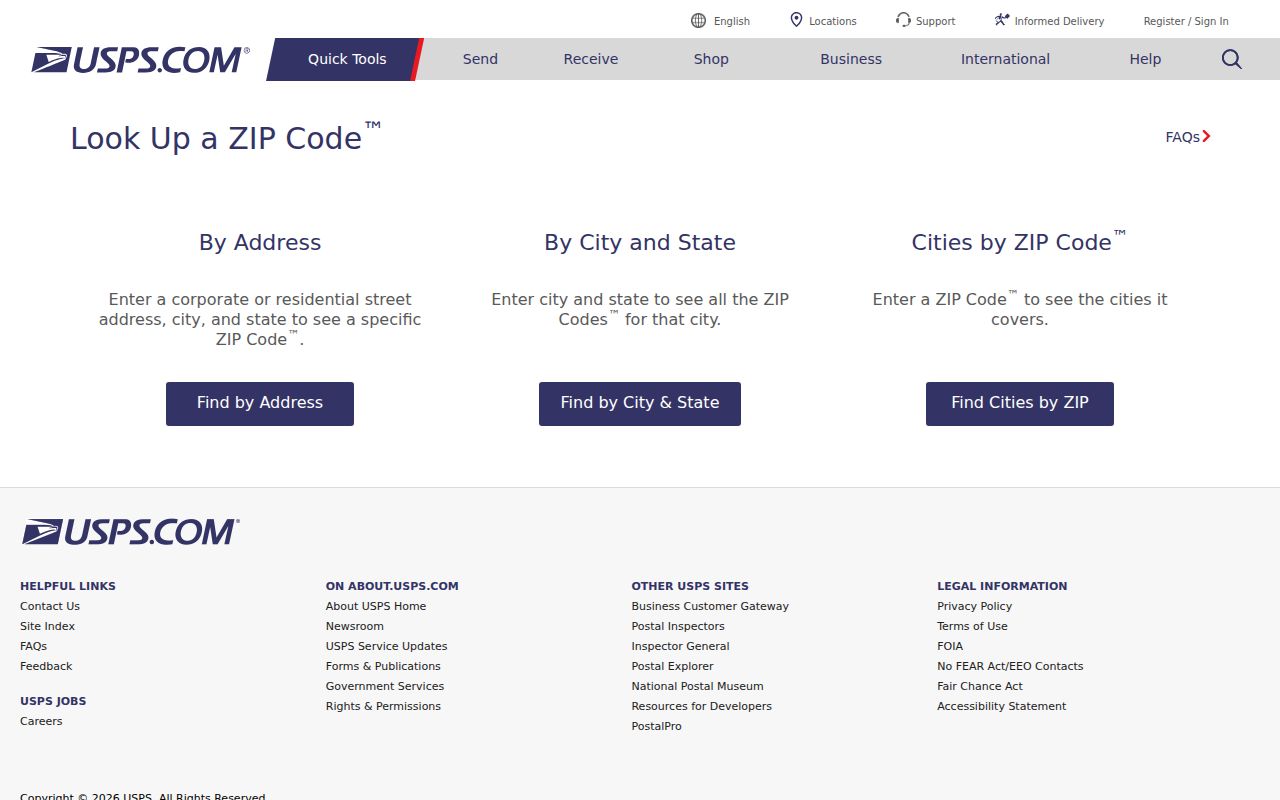Open Forms & Publications link
1280x800 pixels.
pyautogui.click(x=383, y=666)
